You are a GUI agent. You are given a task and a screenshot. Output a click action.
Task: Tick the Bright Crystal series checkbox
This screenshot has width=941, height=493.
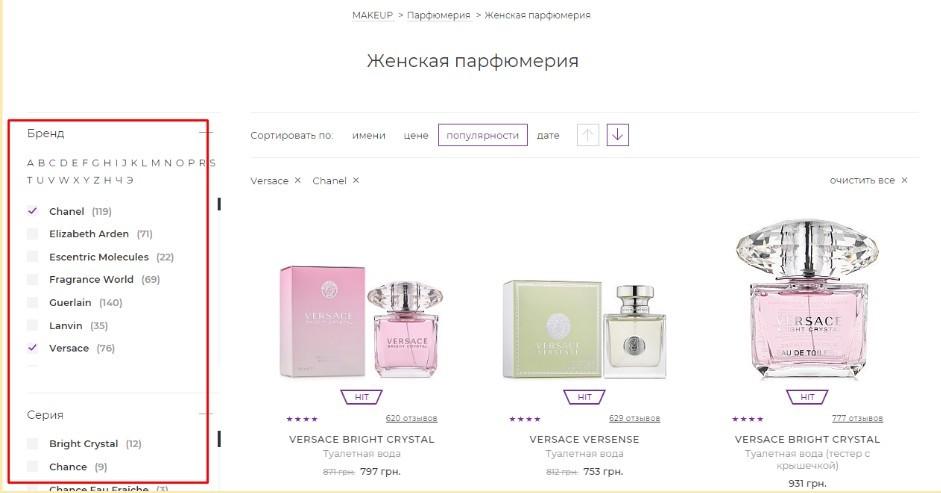32,444
